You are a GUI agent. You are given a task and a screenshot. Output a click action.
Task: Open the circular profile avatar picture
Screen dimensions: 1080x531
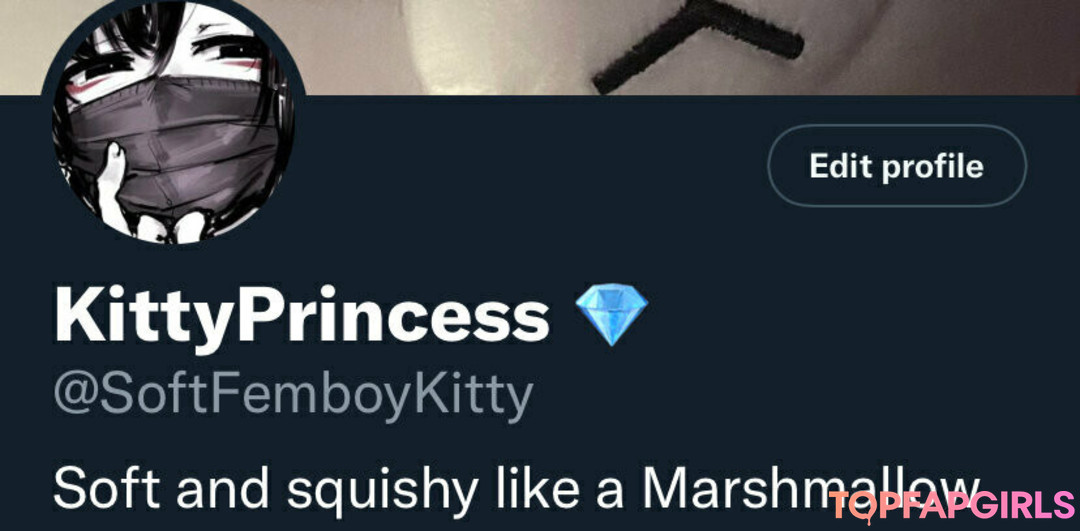point(173,121)
